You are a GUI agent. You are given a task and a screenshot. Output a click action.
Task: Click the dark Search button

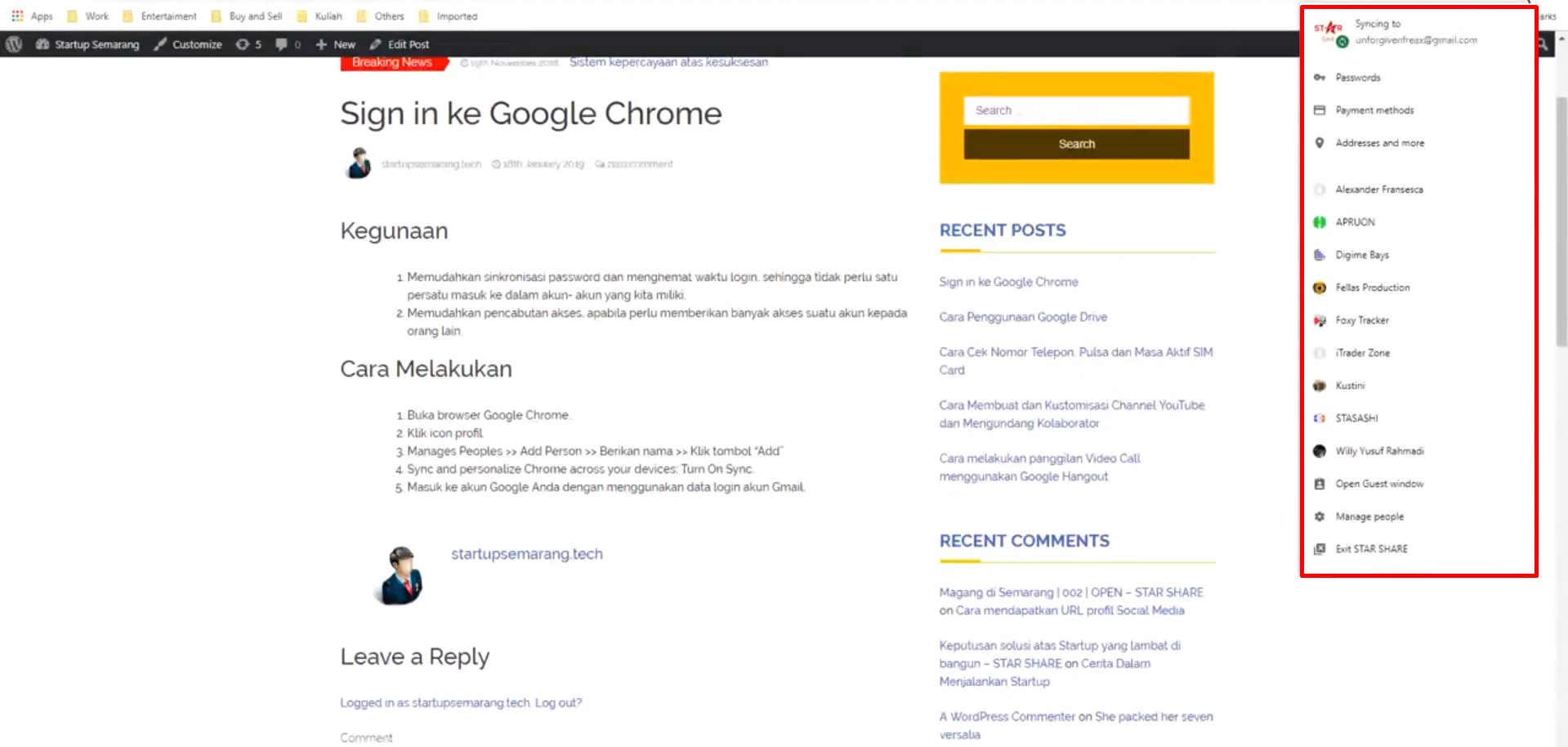coord(1076,144)
